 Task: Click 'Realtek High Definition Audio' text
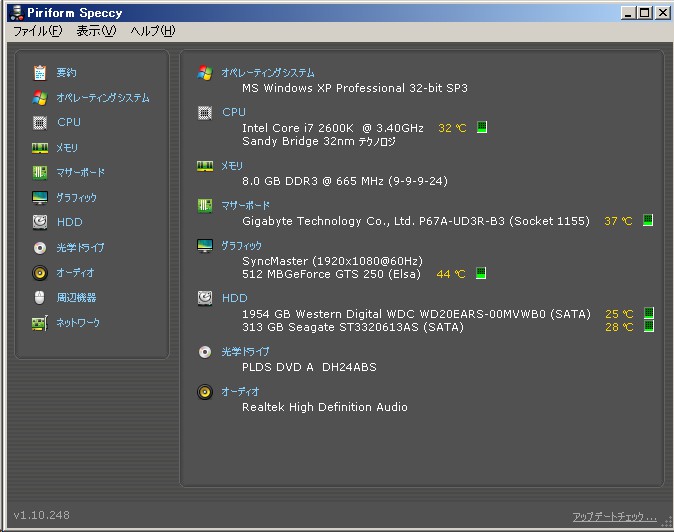pyautogui.click(x=325, y=407)
